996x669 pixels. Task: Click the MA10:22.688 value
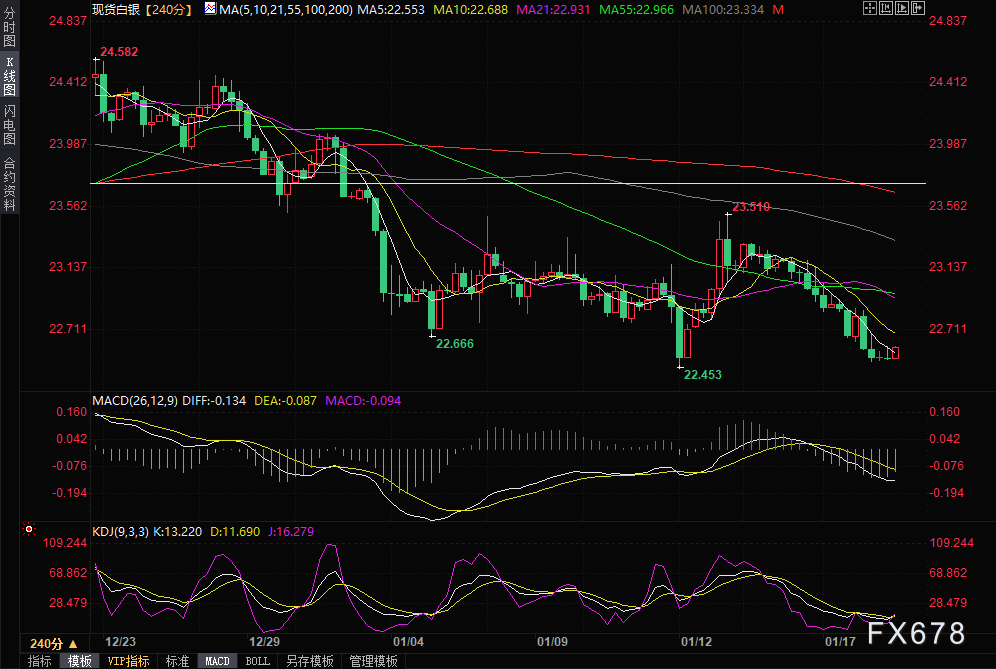pyautogui.click(x=471, y=10)
